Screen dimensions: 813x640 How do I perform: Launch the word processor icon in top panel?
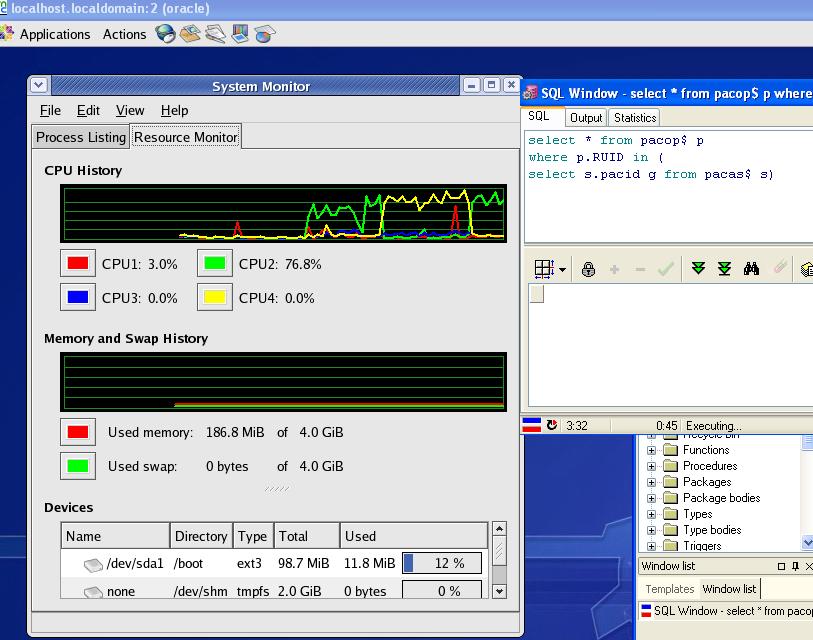pos(215,34)
